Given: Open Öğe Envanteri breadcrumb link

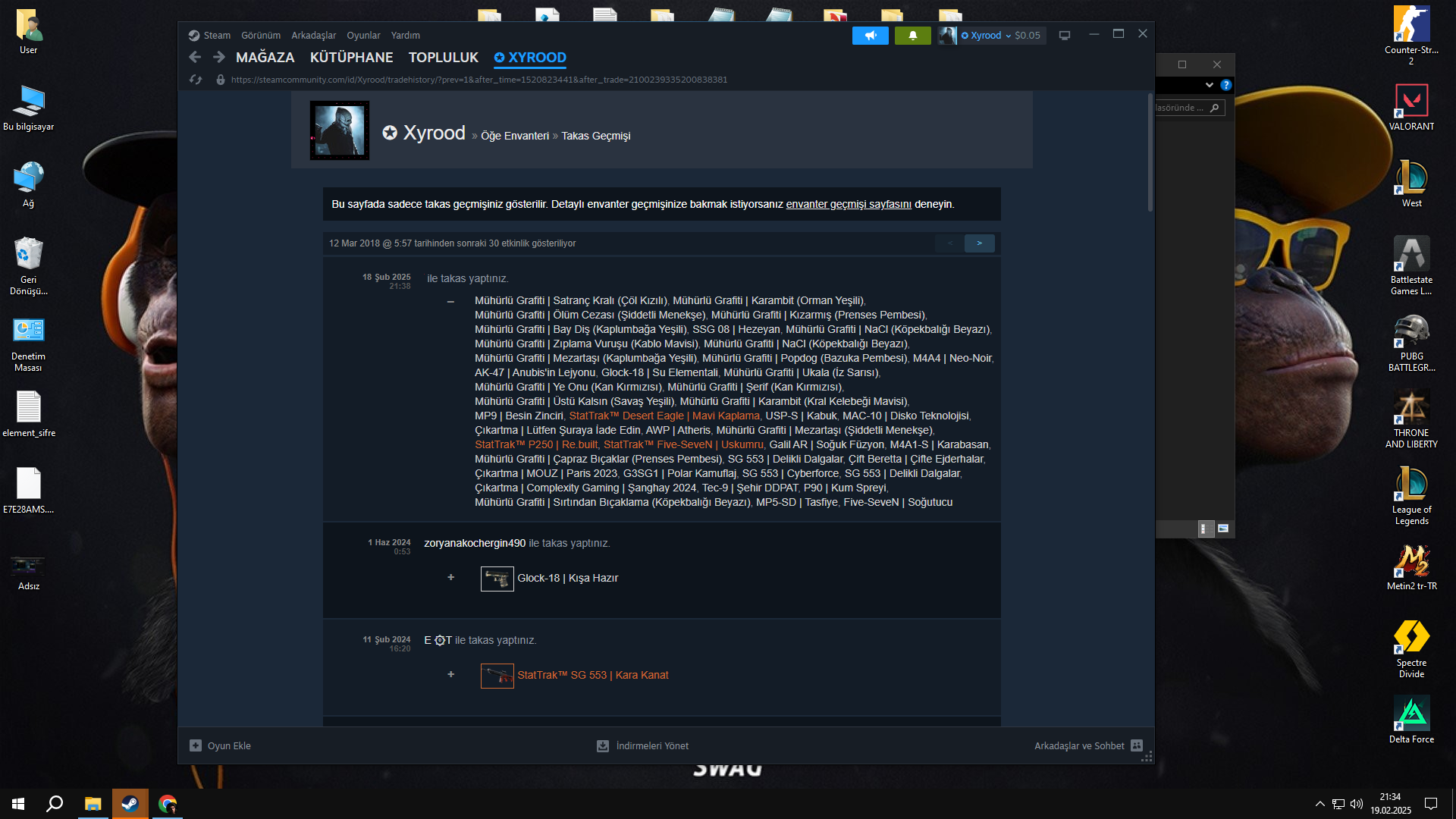Looking at the screenshot, I should (514, 136).
